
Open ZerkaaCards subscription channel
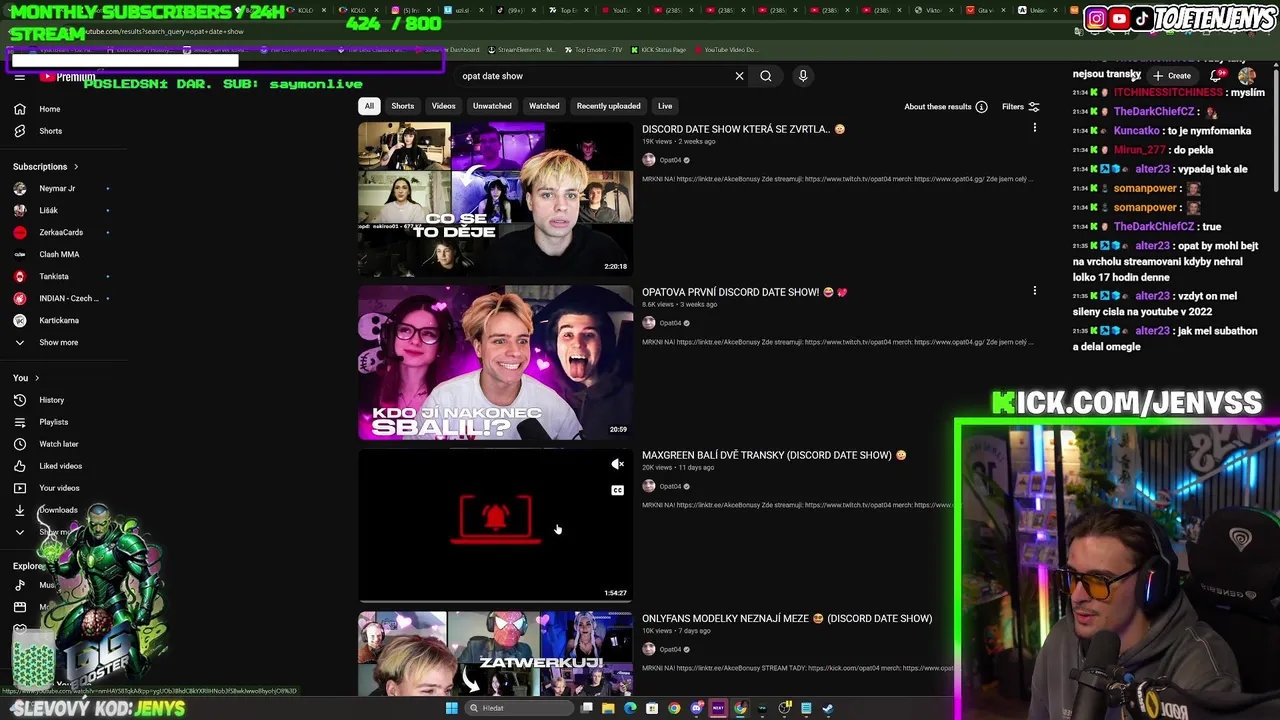60,232
